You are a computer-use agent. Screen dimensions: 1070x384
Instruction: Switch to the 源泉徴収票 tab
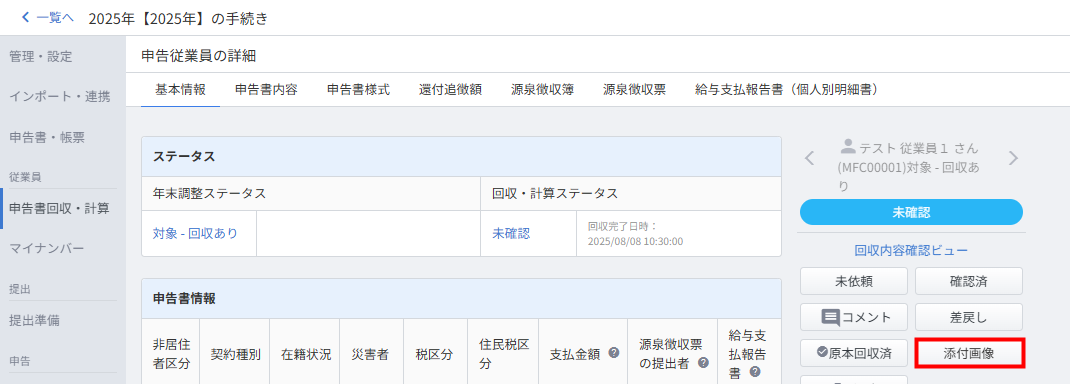point(635,90)
